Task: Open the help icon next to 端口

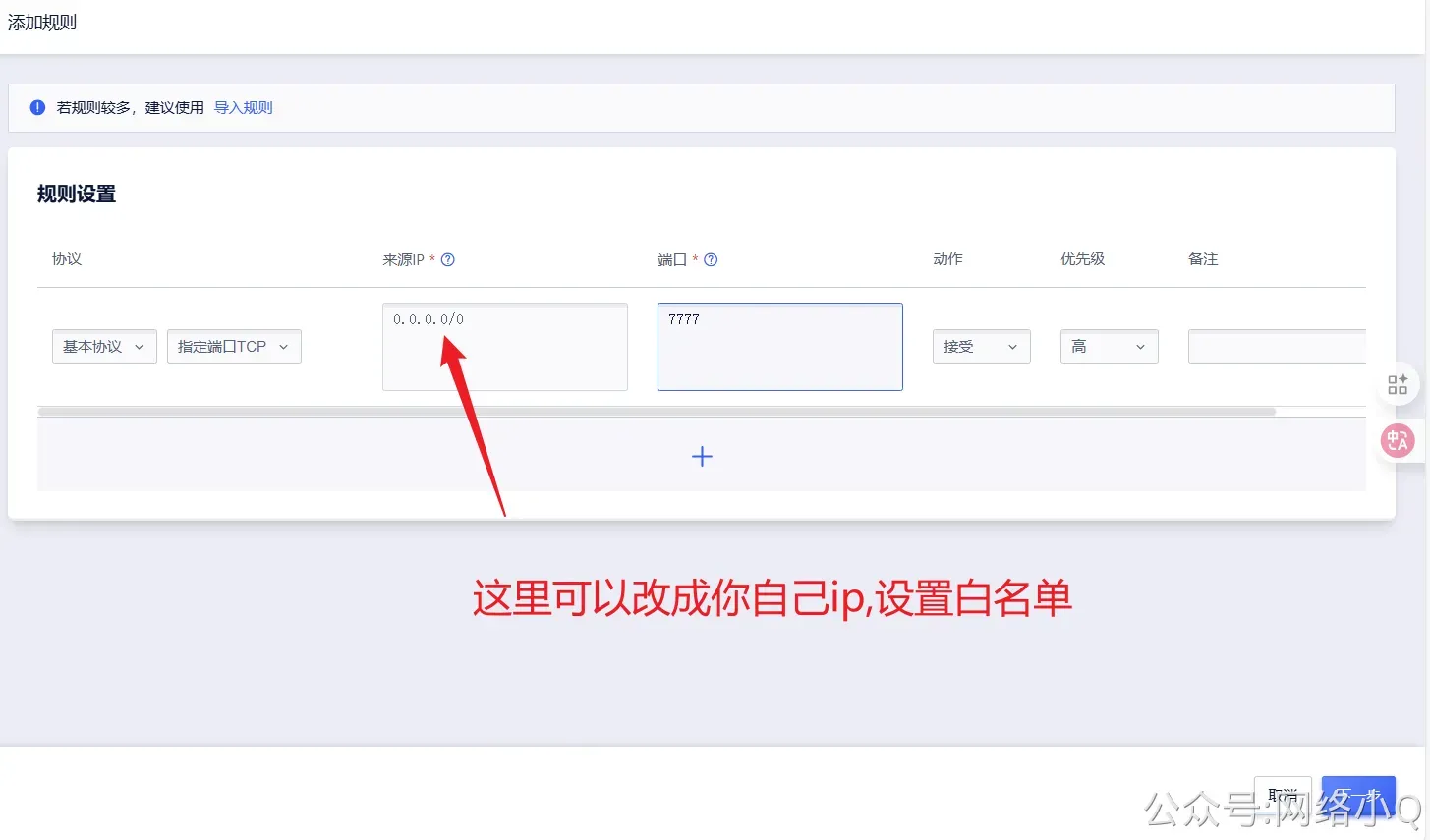Action: [x=710, y=259]
